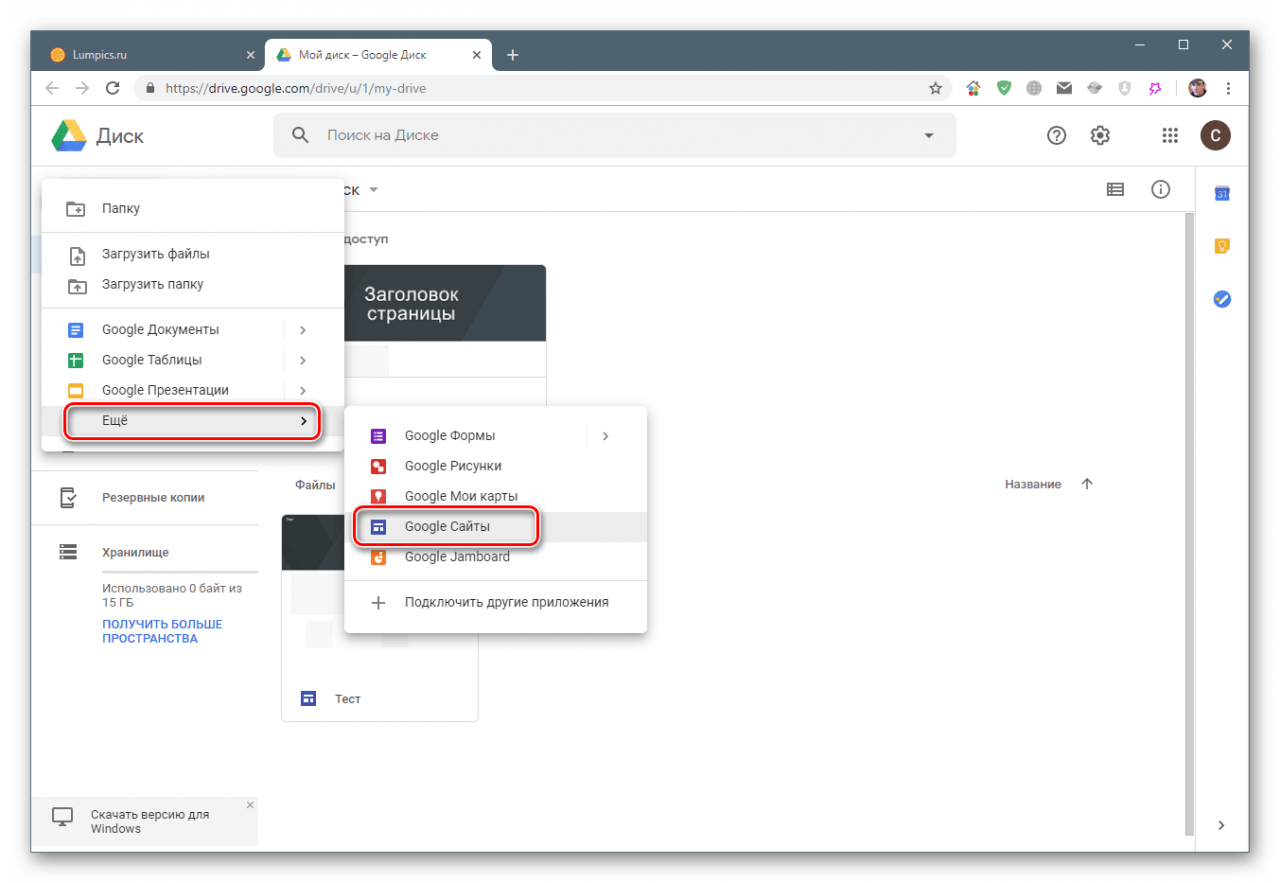Go forward in browser history
This screenshot has width=1280, height=883.
pyautogui.click(x=82, y=88)
